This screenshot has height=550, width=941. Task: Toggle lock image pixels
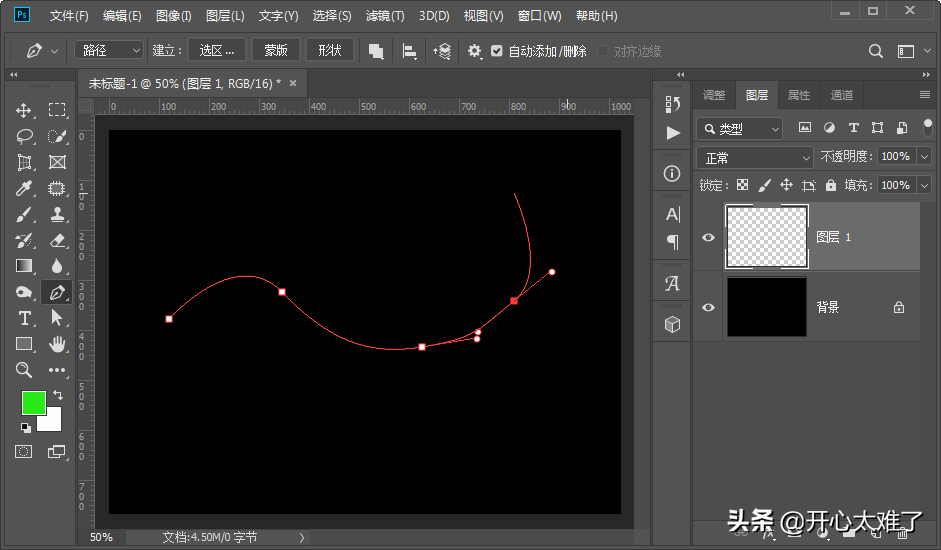pyautogui.click(x=764, y=185)
